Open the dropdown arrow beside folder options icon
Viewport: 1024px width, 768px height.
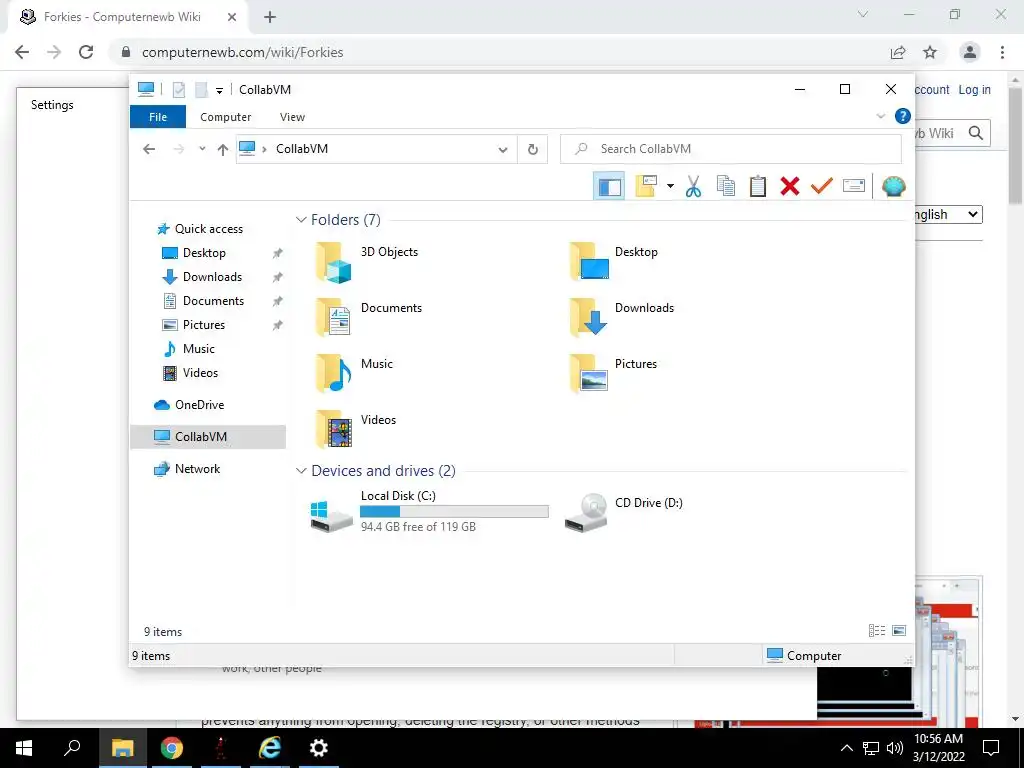(x=670, y=186)
